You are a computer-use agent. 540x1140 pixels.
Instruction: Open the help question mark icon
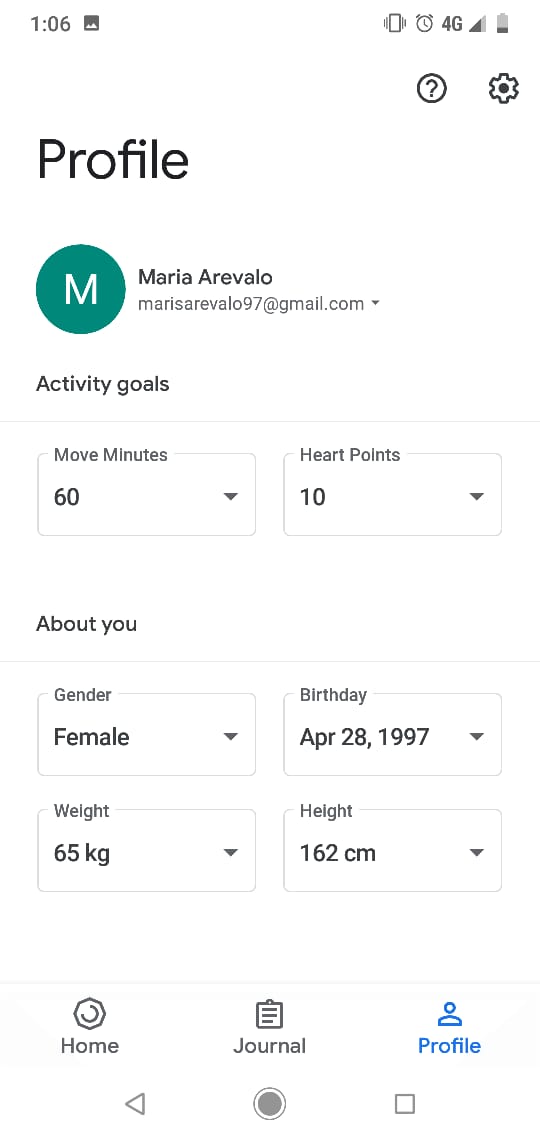432,89
